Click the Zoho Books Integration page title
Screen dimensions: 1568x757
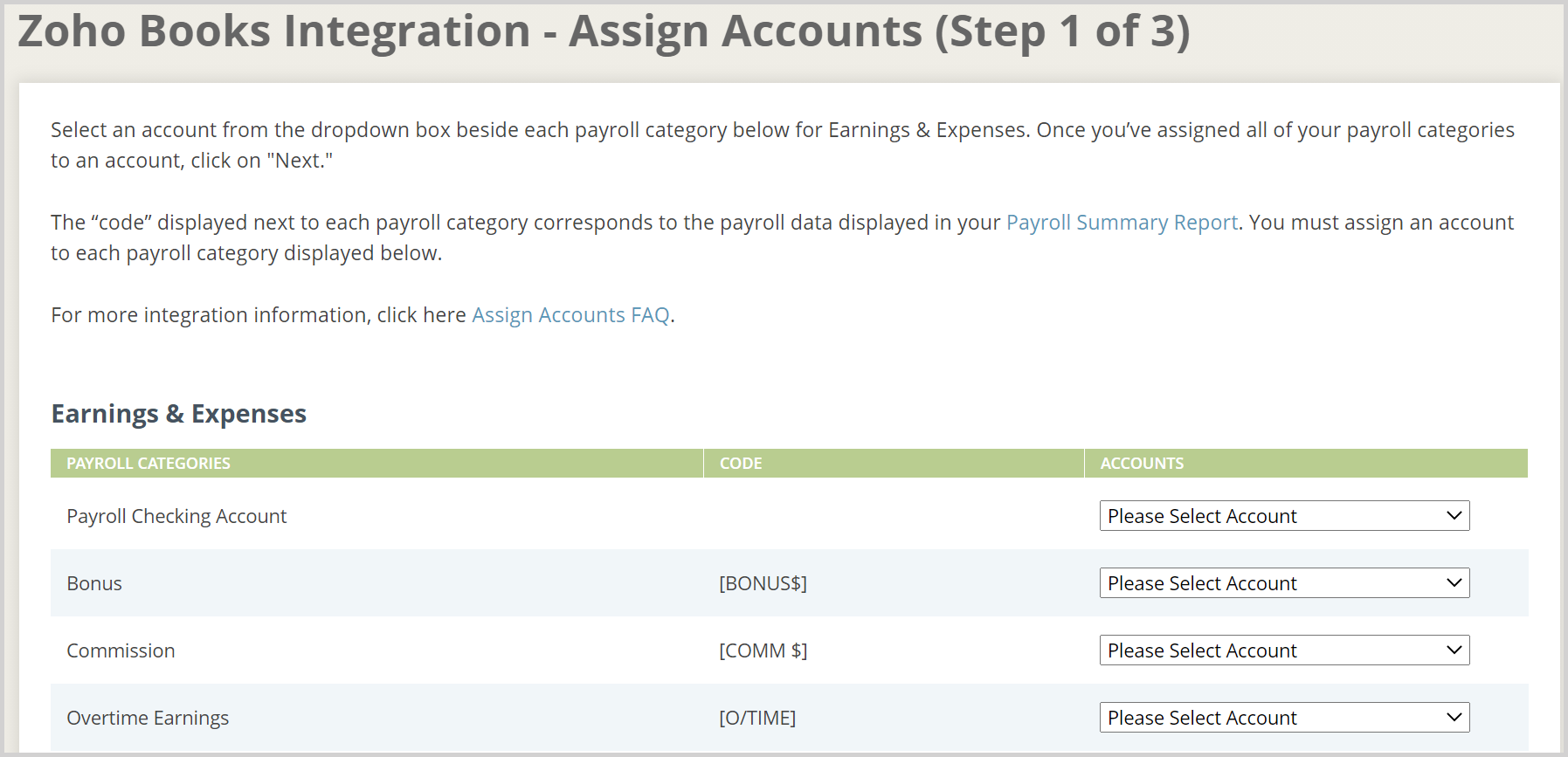(604, 31)
